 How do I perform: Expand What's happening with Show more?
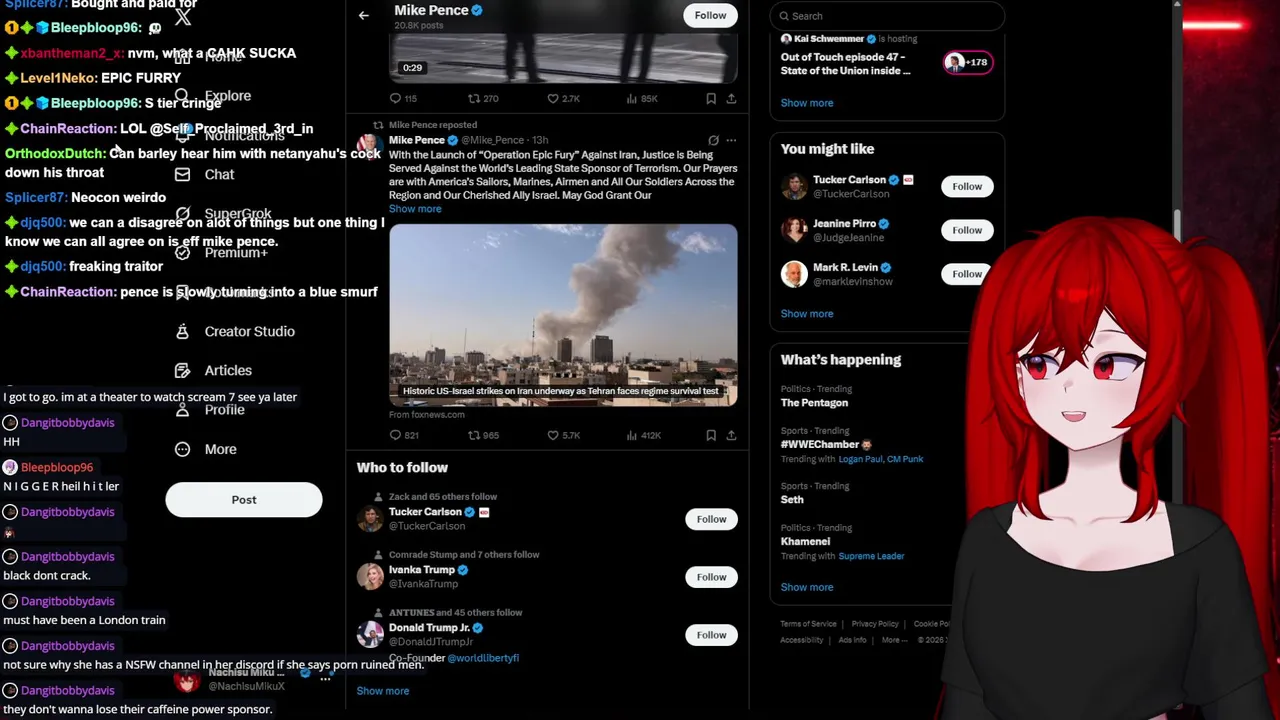(x=807, y=587)
